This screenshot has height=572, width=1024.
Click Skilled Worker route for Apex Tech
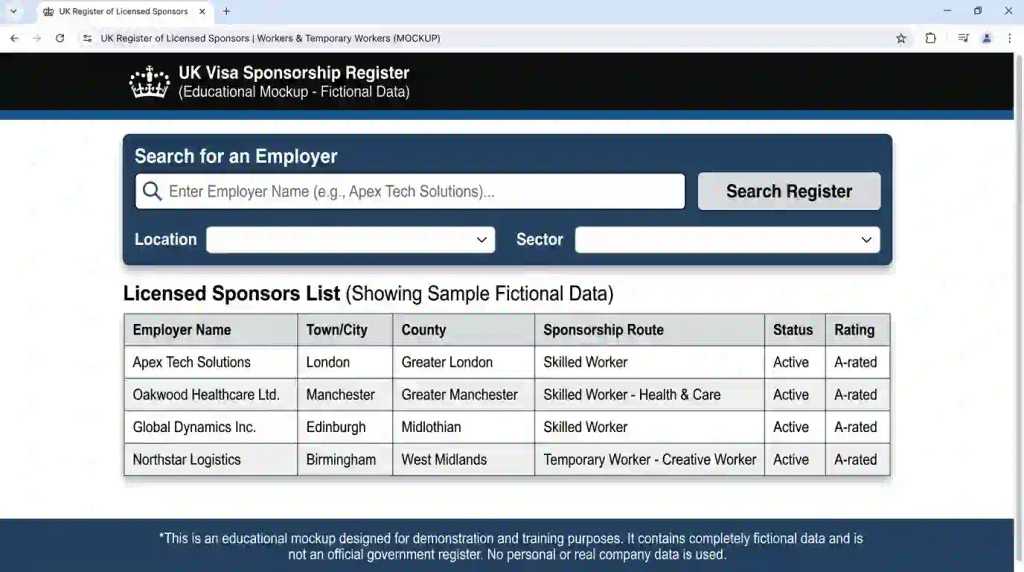tap(649, 362)
